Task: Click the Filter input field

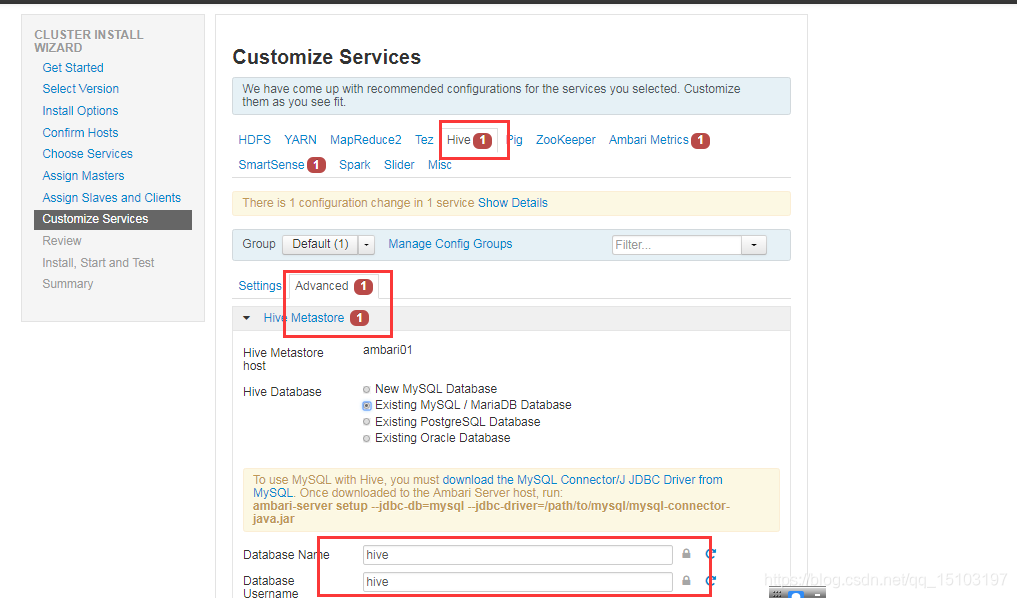Action: (676, 245)
